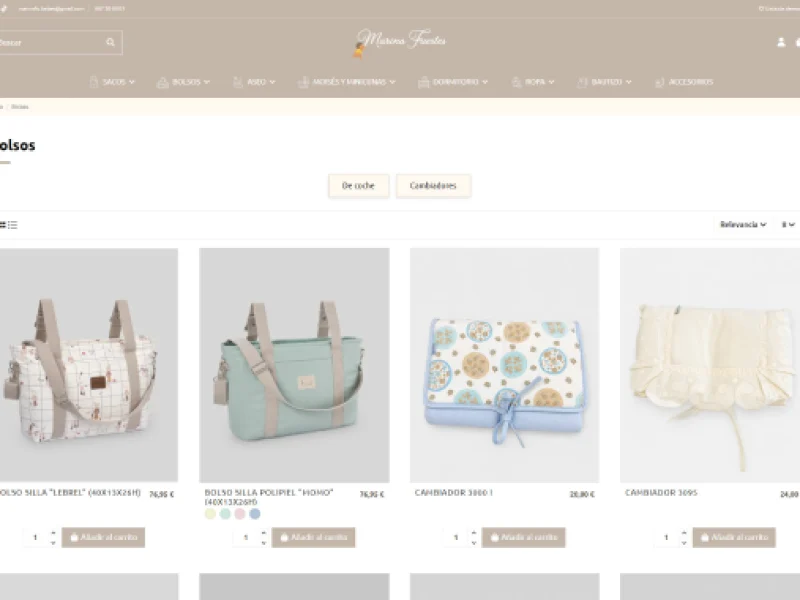Click the search magnifier icon

(110, 42)
